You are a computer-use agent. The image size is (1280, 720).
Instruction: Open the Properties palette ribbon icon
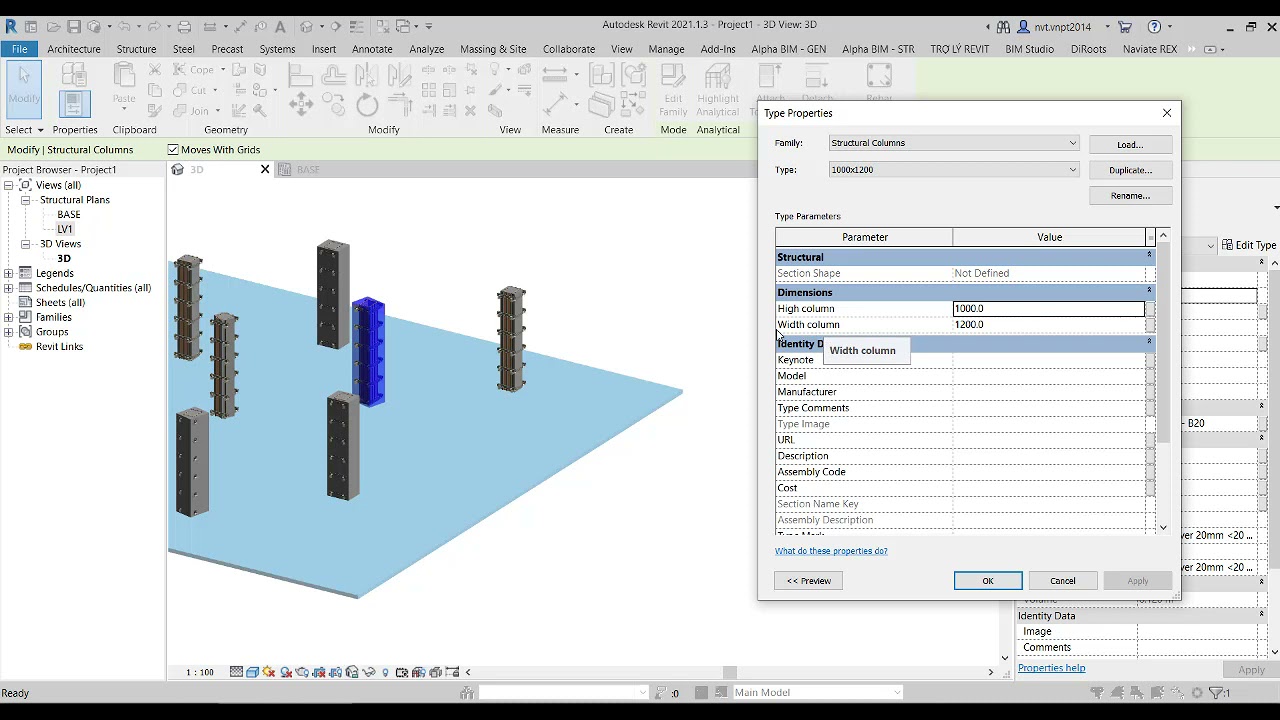[74, 102]
